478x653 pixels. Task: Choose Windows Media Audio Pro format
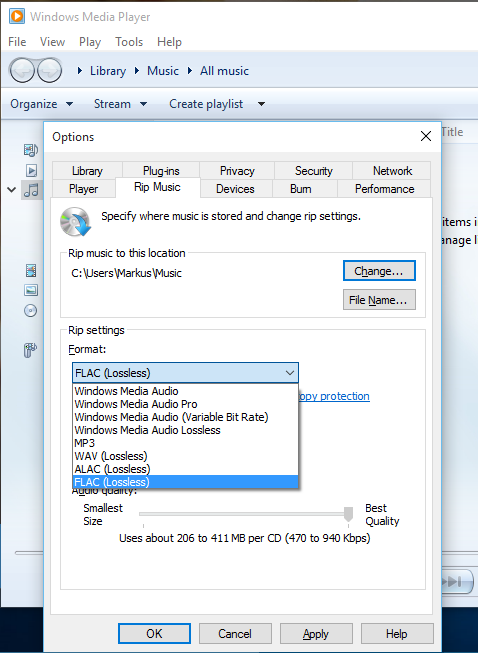click(x=185, y=404)
